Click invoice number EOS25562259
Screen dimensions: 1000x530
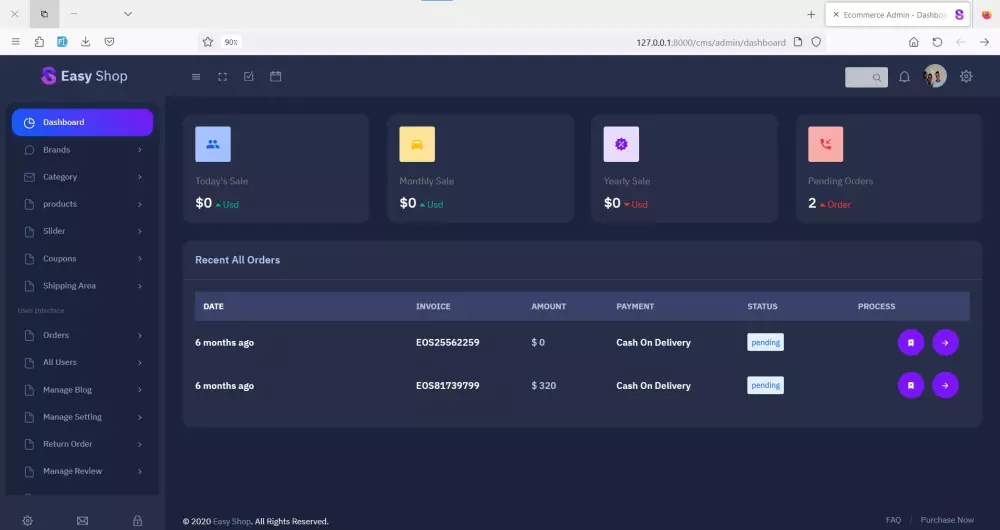(448, 342)
